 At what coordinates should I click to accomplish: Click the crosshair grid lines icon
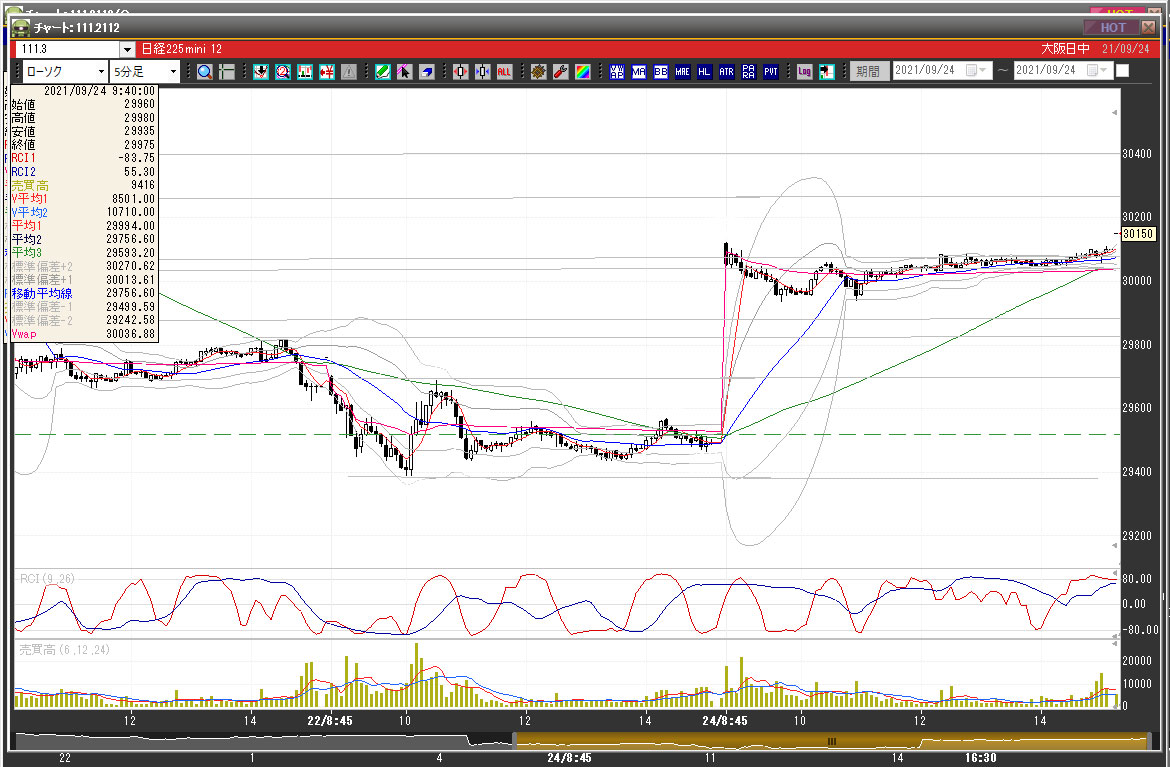coord(227,72)
